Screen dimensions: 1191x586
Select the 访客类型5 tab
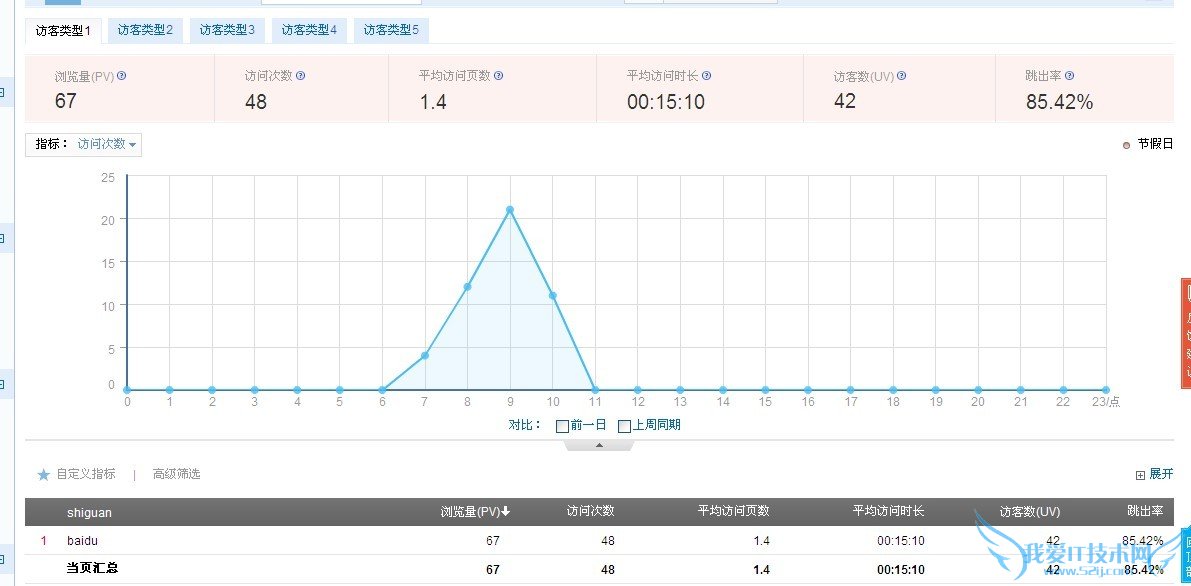coord(392,31)
